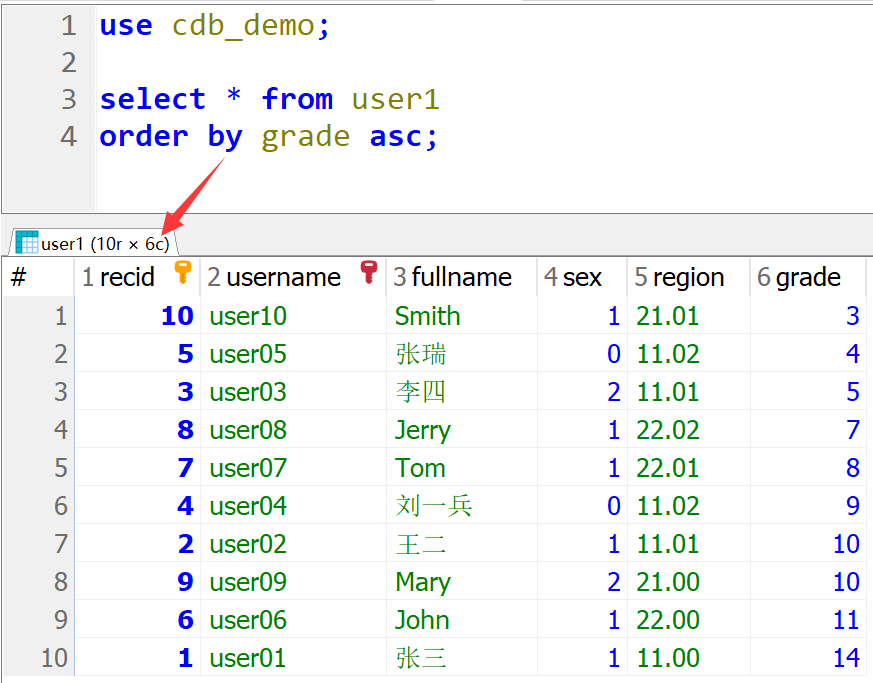Click the grade cell with value 14
873x683 pixels.
pos(845,658)
